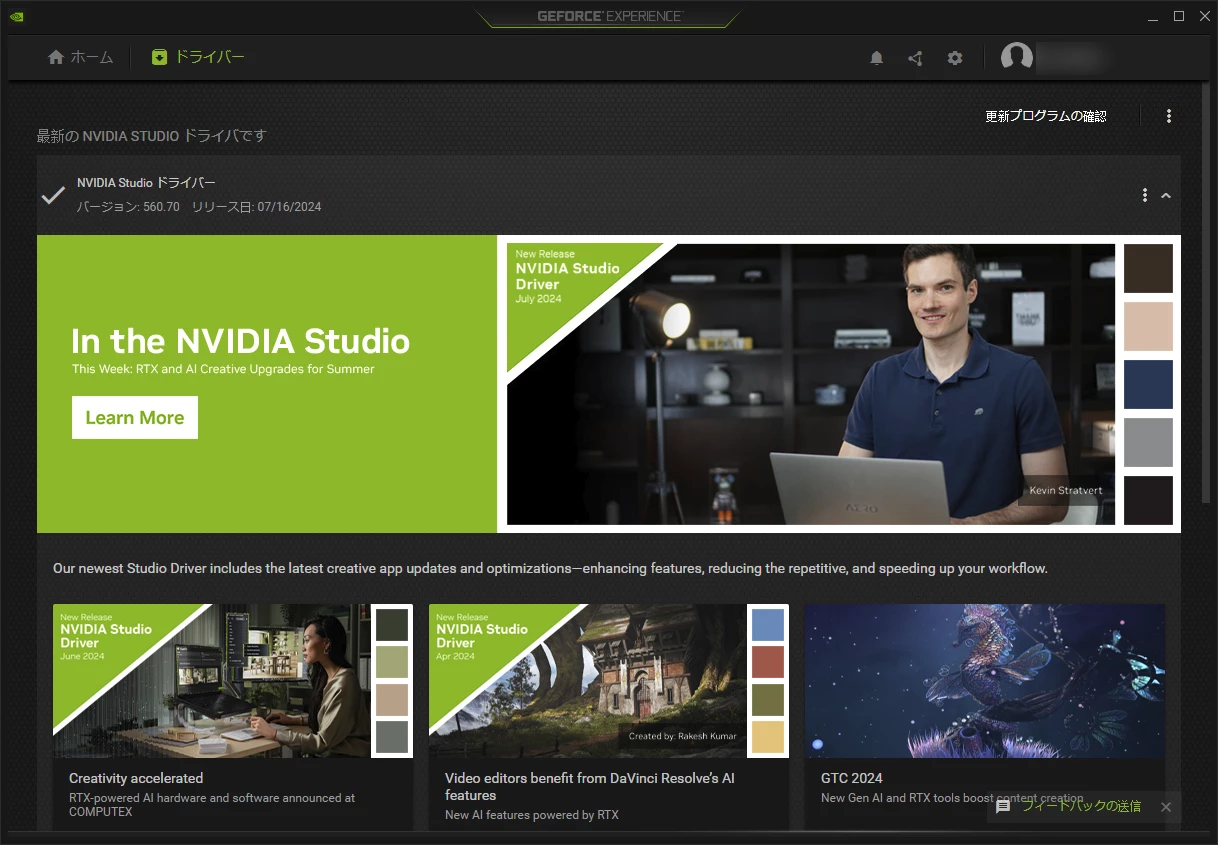The width and height of the screenshot is (1218, 845).
Task: Select the beige swatch in July banner
Action: tap(1148, 326)
